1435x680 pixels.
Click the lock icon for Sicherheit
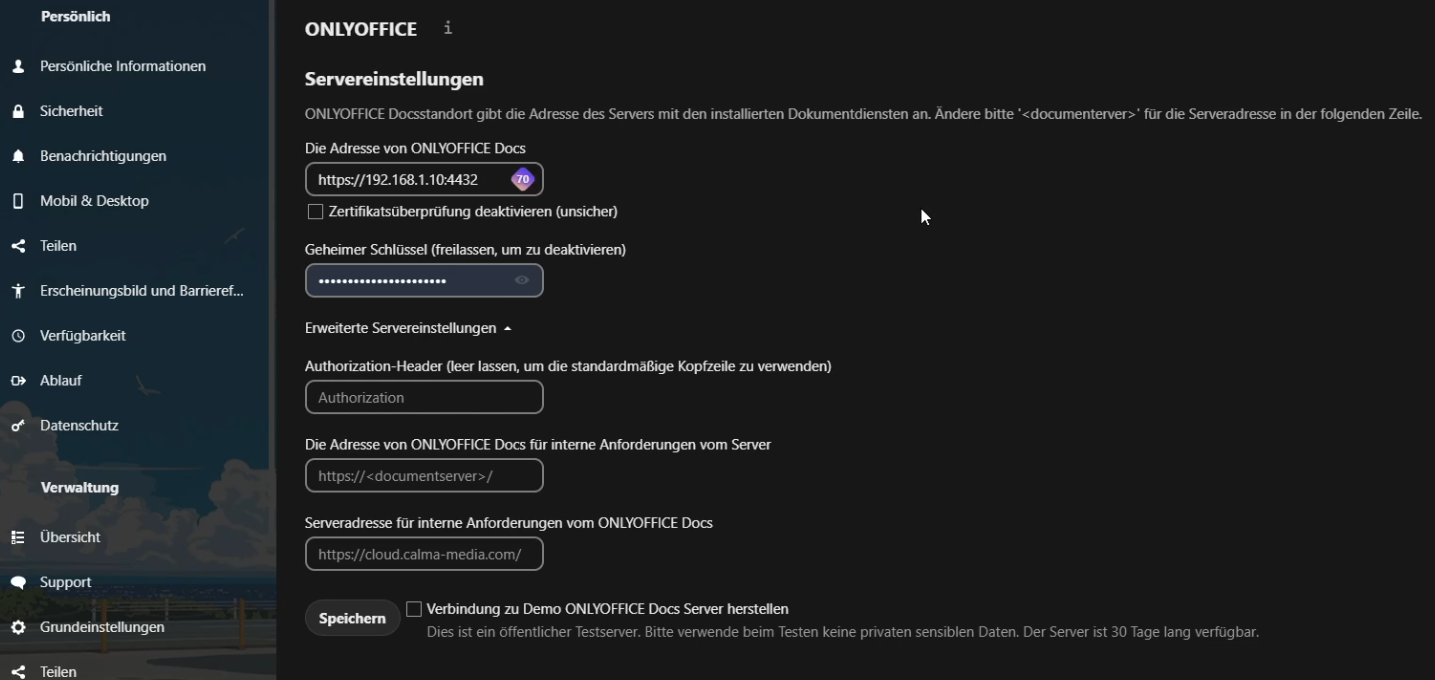point(18,111)
